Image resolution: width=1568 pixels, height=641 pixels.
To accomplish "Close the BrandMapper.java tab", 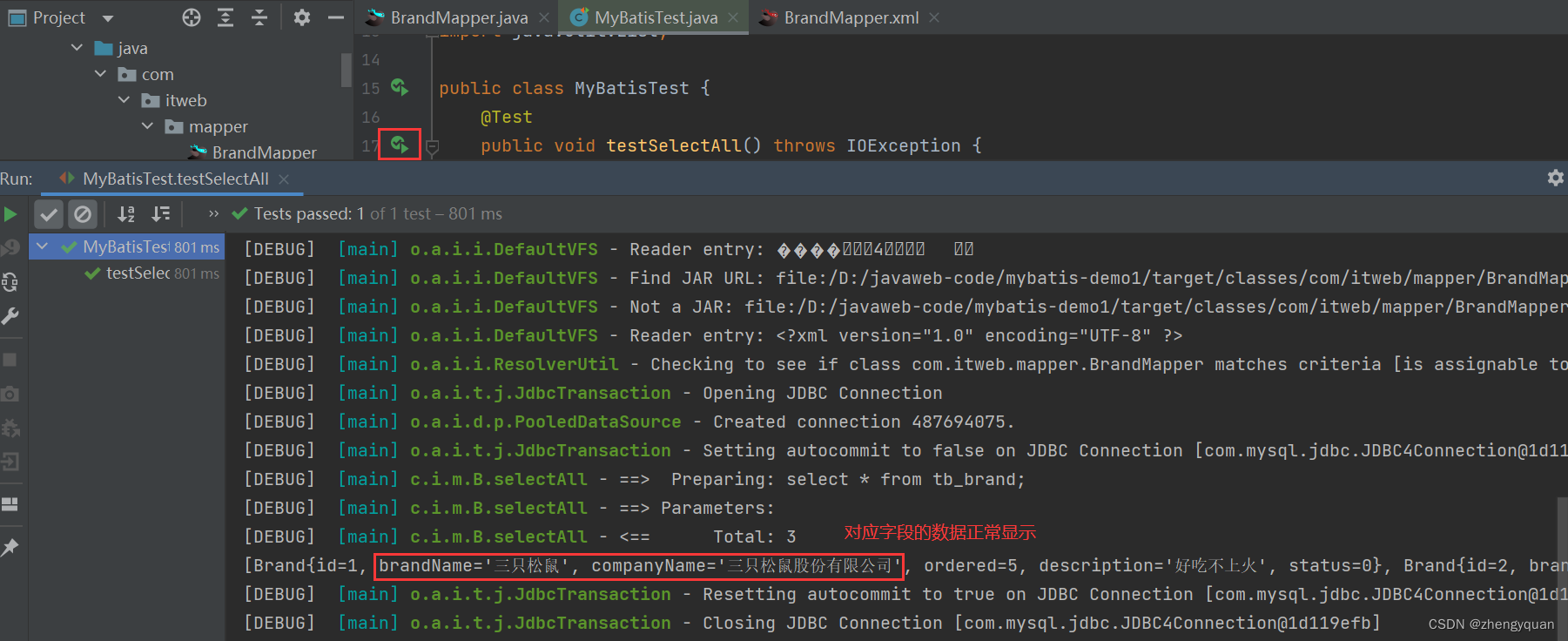I will coord(544,17).
